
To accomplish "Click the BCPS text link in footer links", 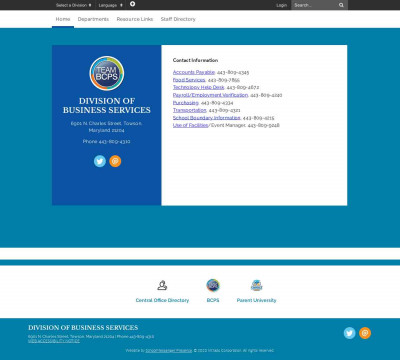I will 213,300.
